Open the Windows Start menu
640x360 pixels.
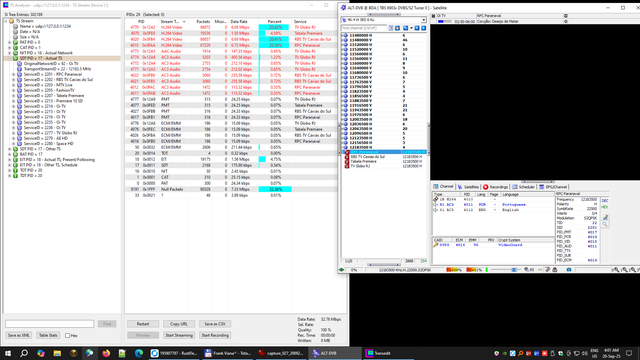[8, 353]
